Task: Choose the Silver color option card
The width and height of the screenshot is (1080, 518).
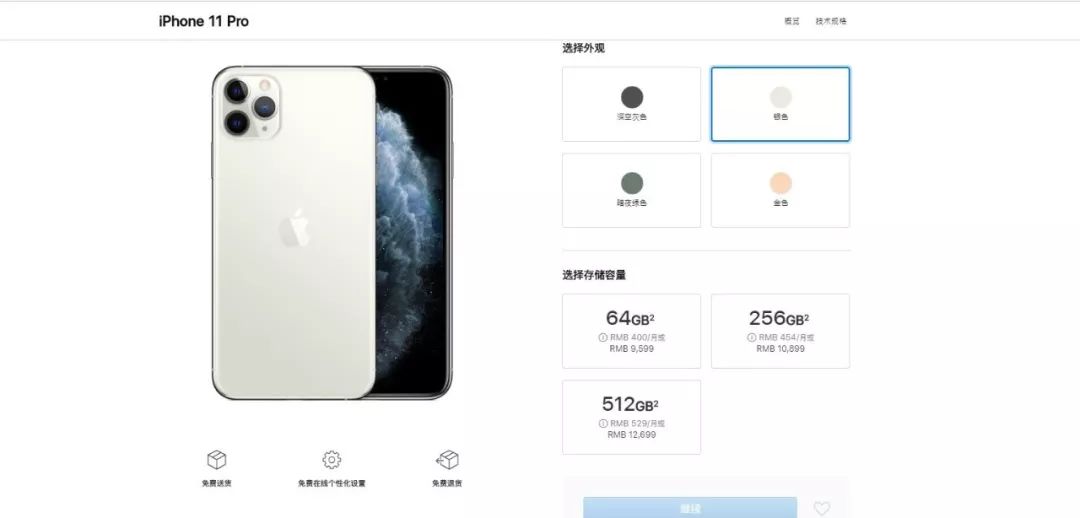Action: click(x=780, y=104)
